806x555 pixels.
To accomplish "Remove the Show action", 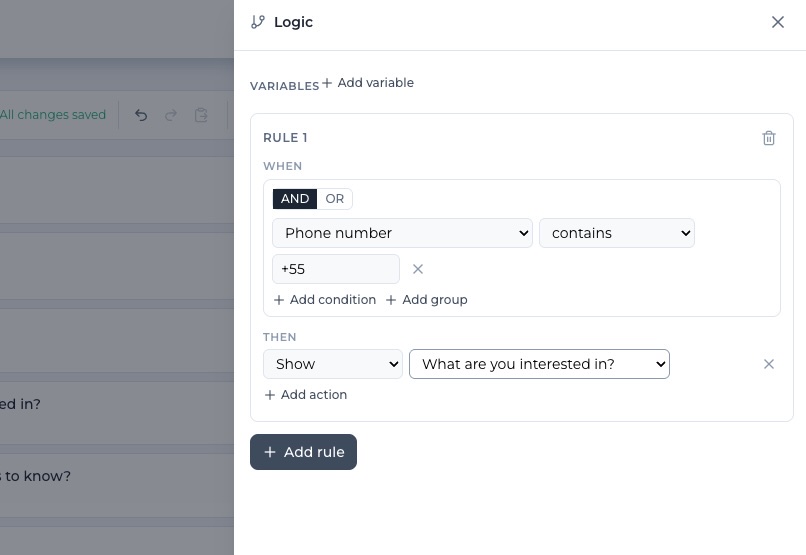I will click(x=768, y=364).
